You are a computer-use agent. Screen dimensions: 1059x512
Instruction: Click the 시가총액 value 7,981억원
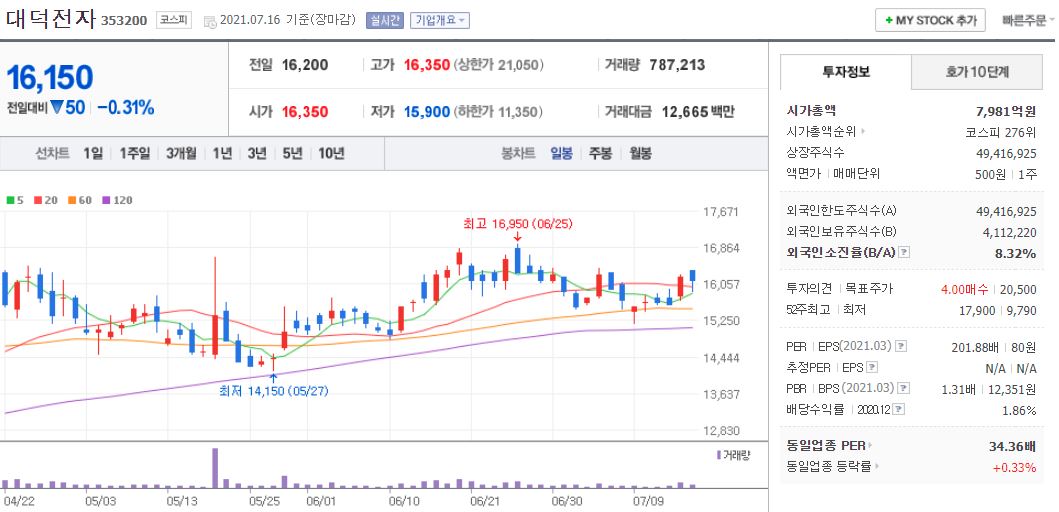pyautogui.click(x=1004, y=111)
